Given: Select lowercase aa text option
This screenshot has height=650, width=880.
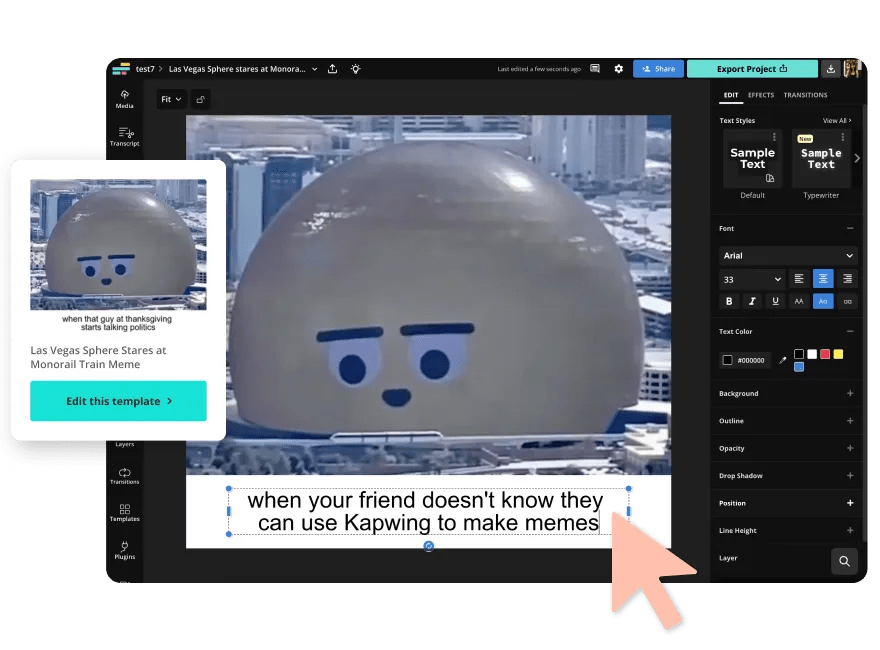Looking at the screenshot, I should 847,301.
